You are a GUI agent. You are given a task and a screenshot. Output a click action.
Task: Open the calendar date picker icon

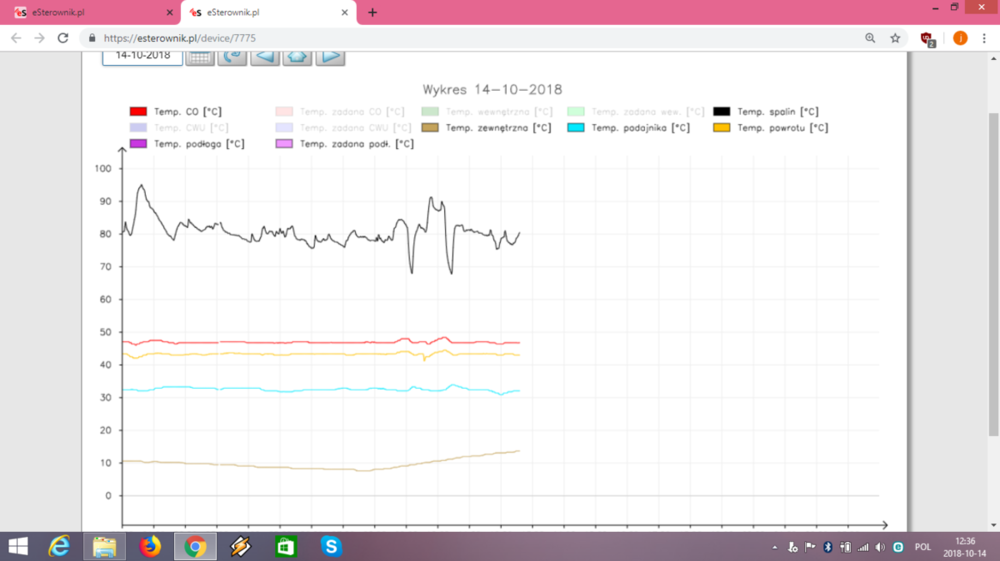(200, 56)
